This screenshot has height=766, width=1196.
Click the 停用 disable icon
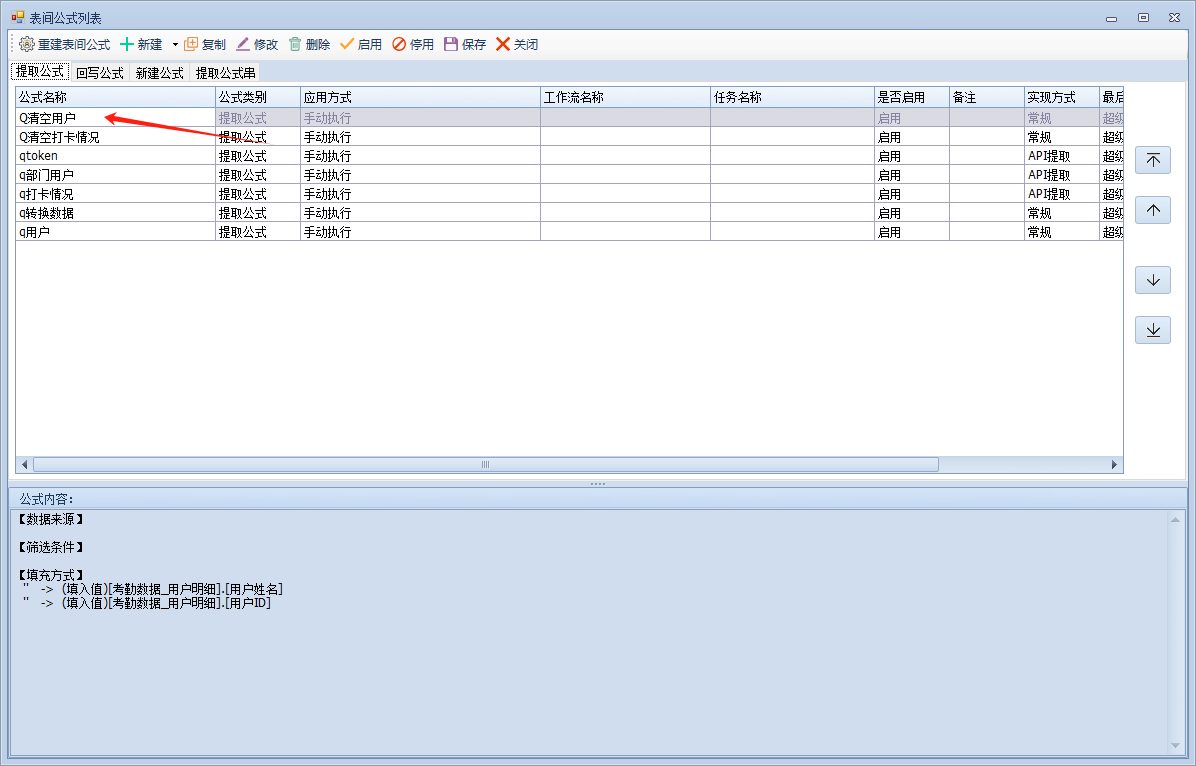[x=399, y=44]
